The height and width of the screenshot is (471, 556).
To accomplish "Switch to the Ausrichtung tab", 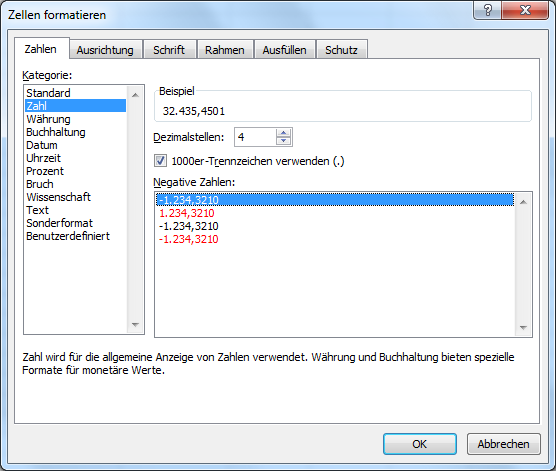I will coord(105,50).
